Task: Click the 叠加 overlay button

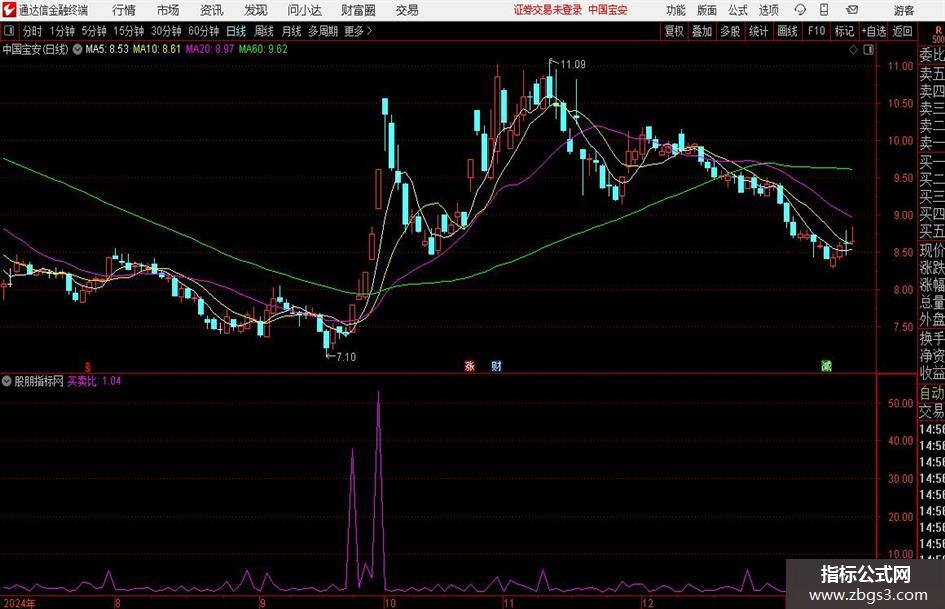Action: click(x=702, y=31)
